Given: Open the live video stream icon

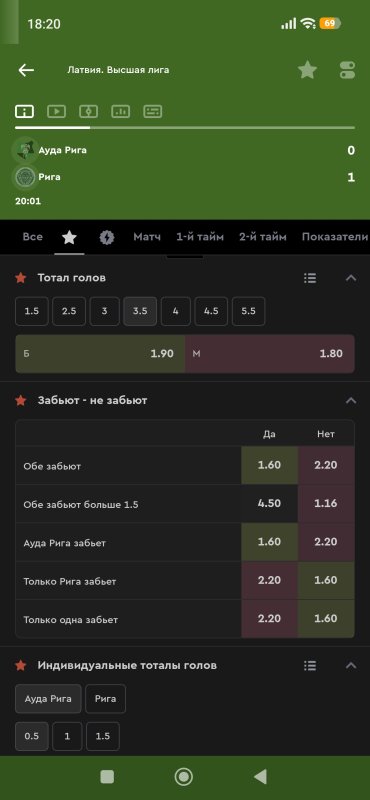Looking at the screenshot, I should click(57, 111).
